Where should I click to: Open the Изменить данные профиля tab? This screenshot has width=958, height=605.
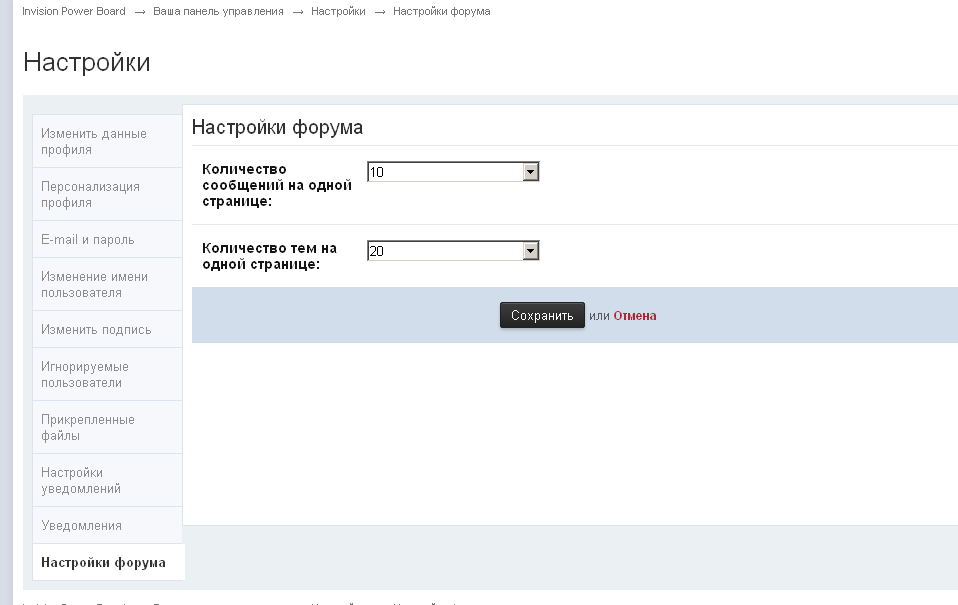[x=94, y=142]
